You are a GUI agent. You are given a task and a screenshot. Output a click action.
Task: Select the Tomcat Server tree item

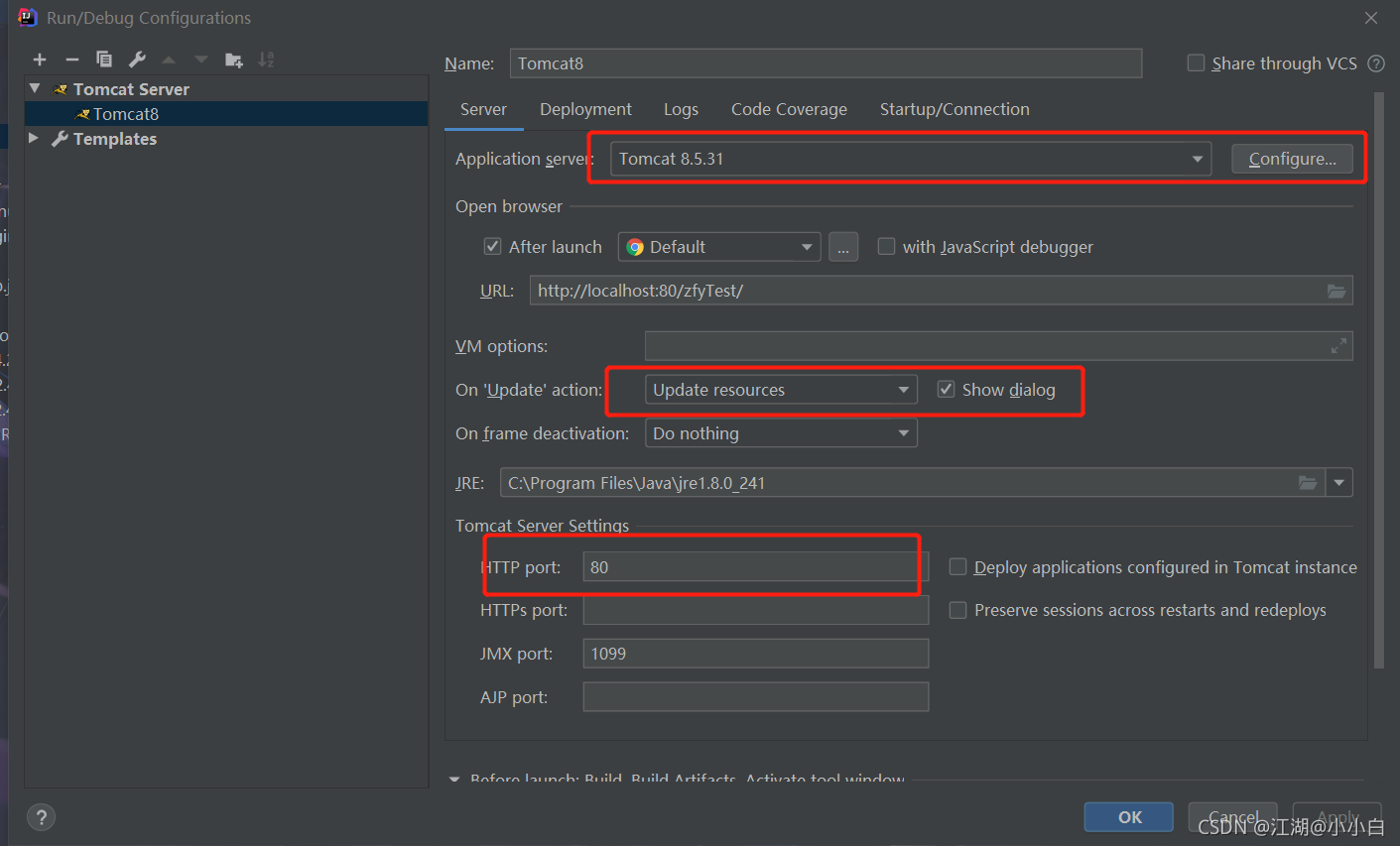tap(226, 88)
